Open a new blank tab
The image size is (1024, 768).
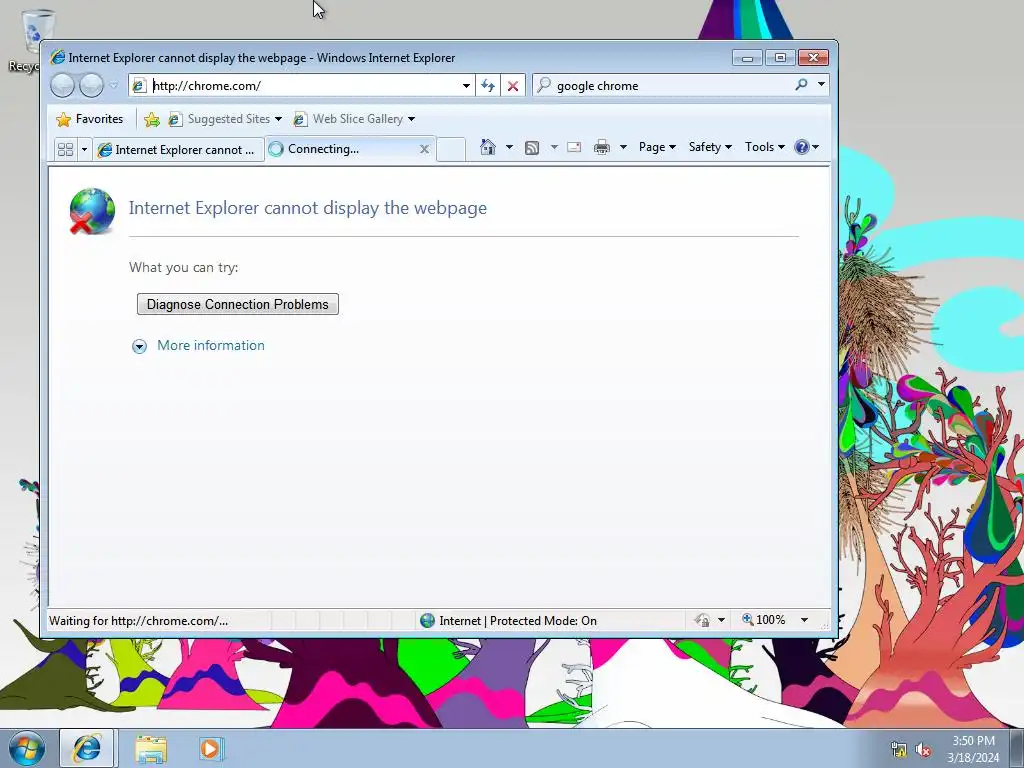[x=451, y=149]
